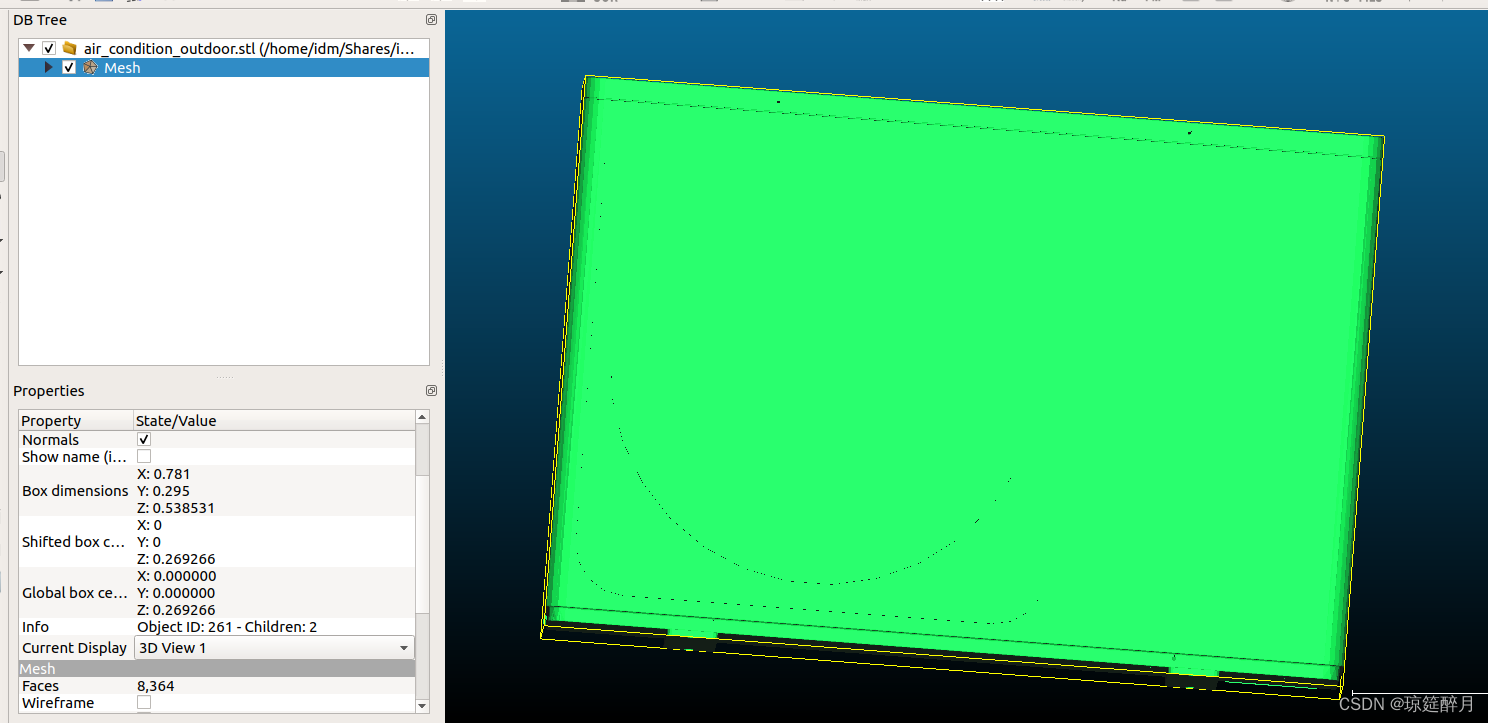
Task: Click the DB Tree panel title
Action: tap(40, 20)
